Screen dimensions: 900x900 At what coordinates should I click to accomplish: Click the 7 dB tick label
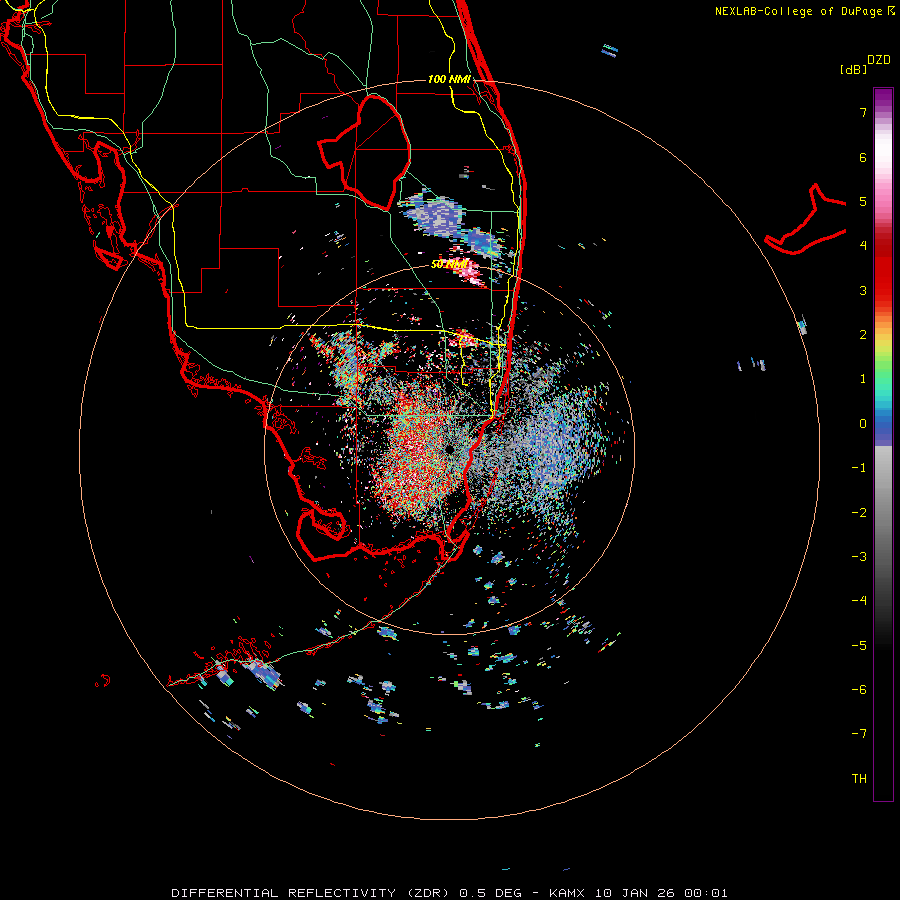[863, 112]
